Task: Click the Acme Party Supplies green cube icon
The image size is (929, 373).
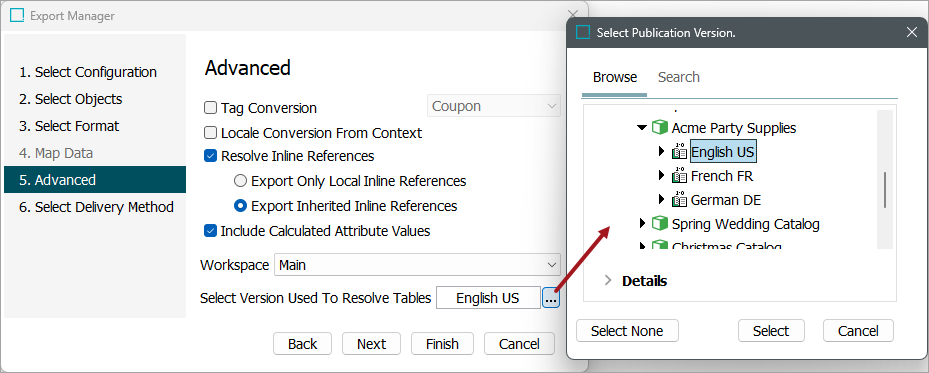Action: [659, 127]
